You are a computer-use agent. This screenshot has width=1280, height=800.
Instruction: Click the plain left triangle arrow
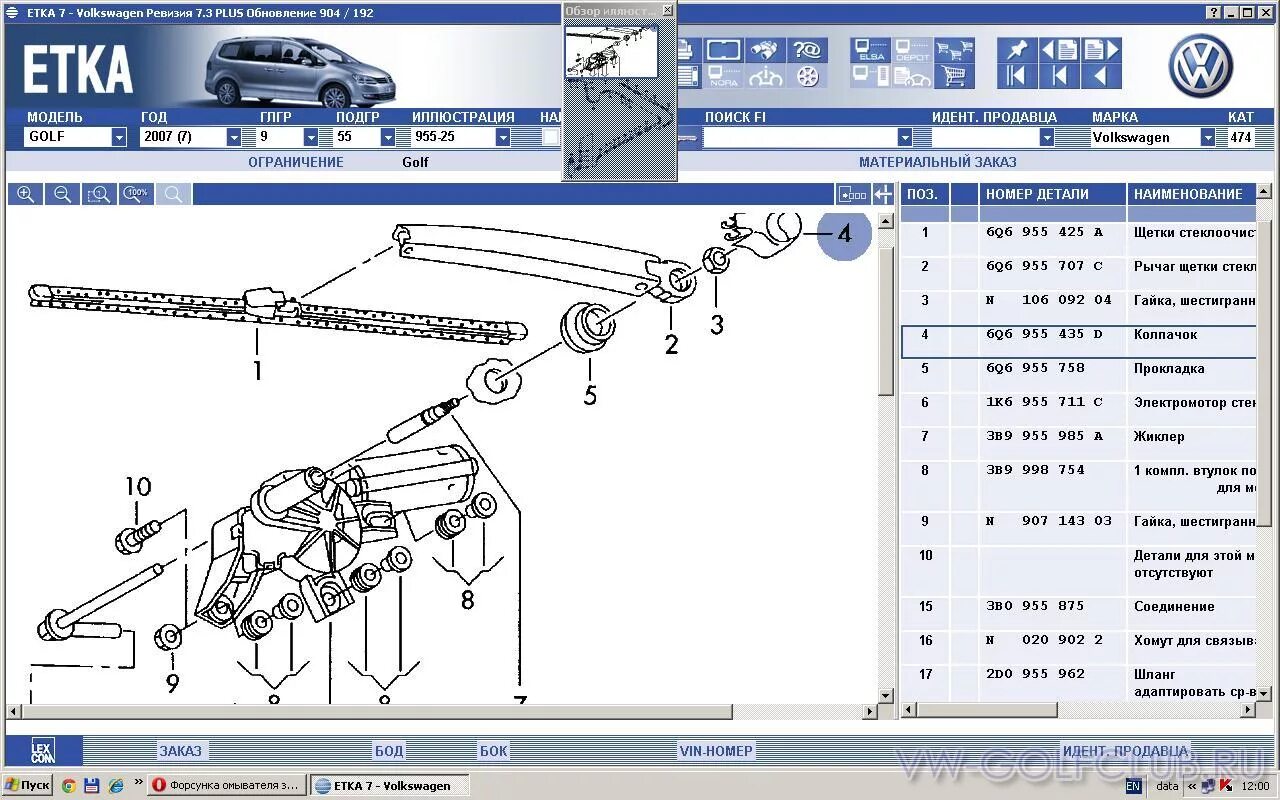tap(1100, 76)
